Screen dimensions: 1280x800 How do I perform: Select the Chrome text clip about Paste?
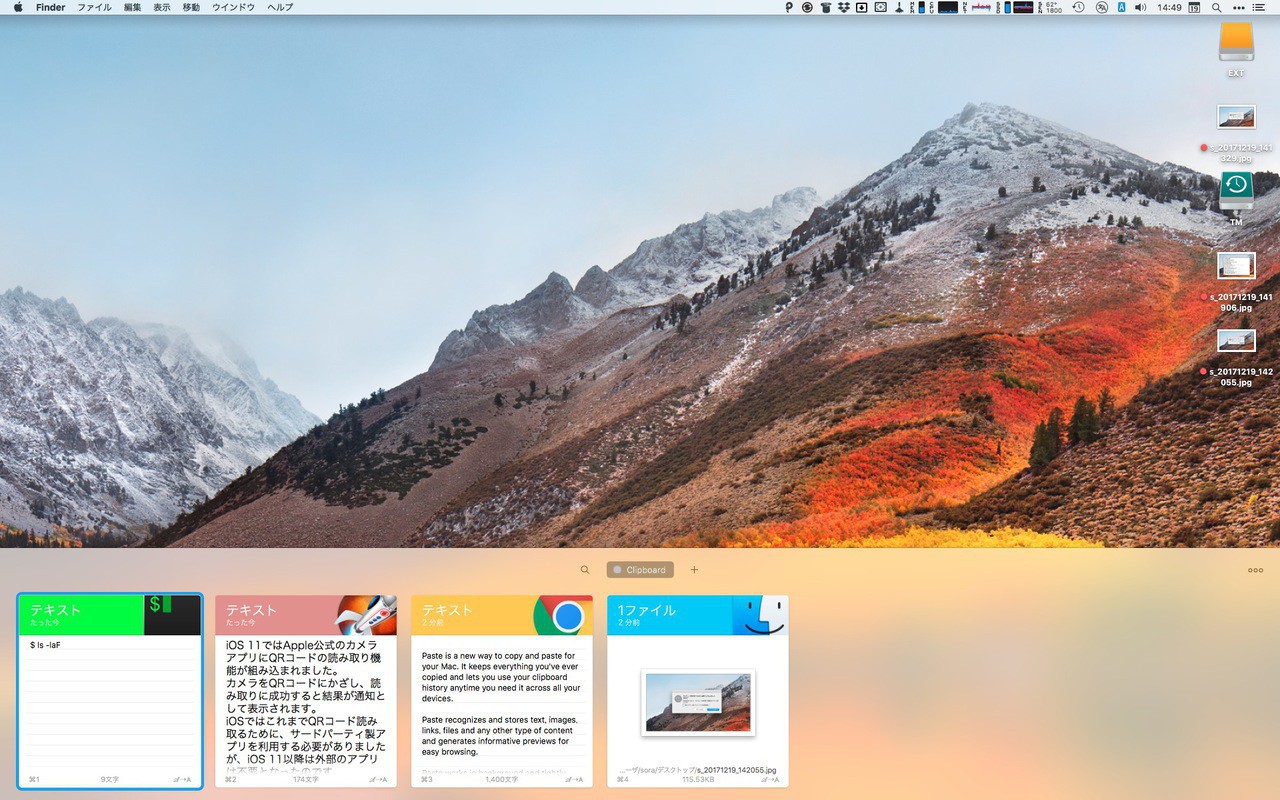coord(502,691)
